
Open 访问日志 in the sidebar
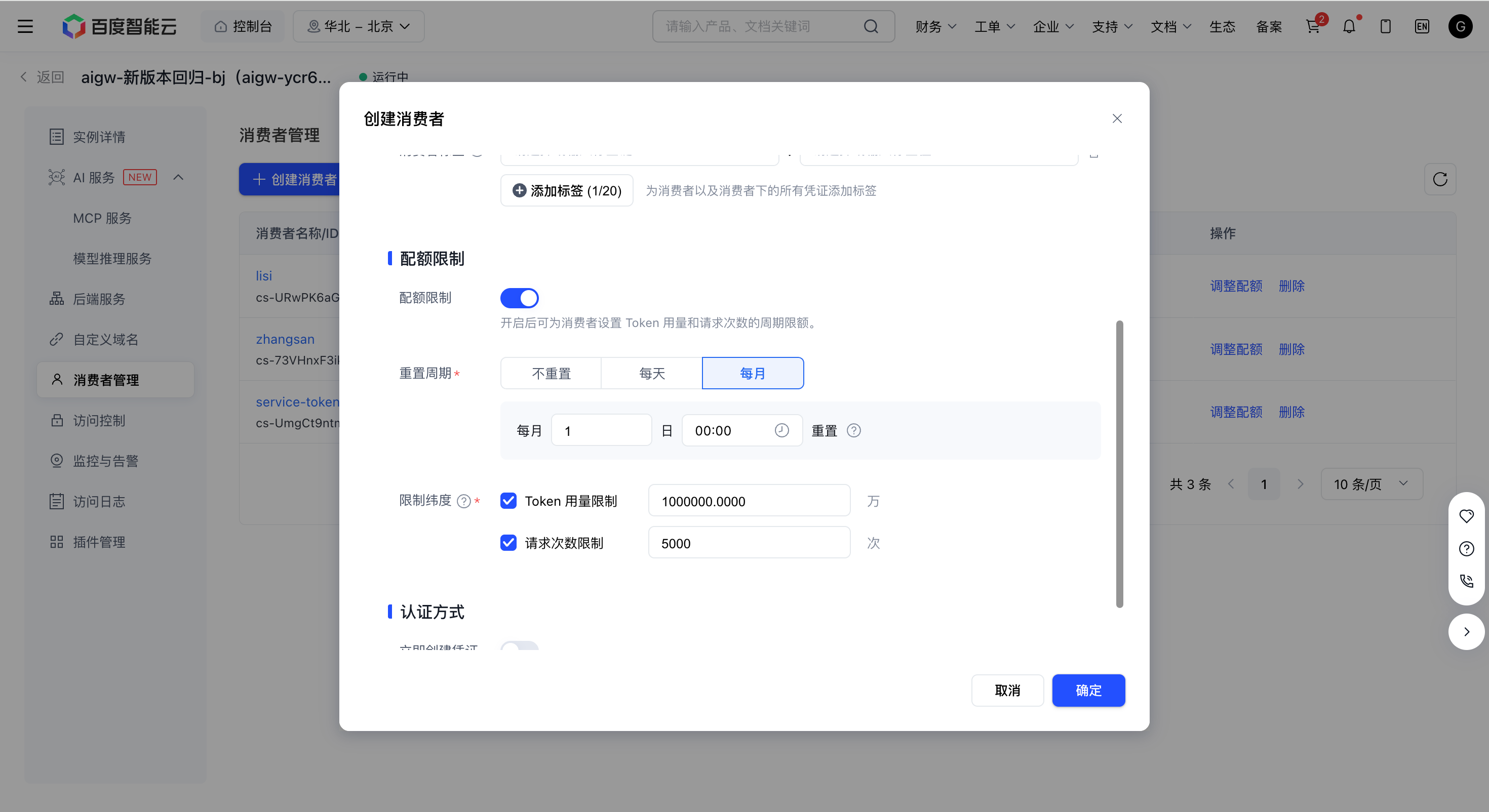tap(115, 501)
